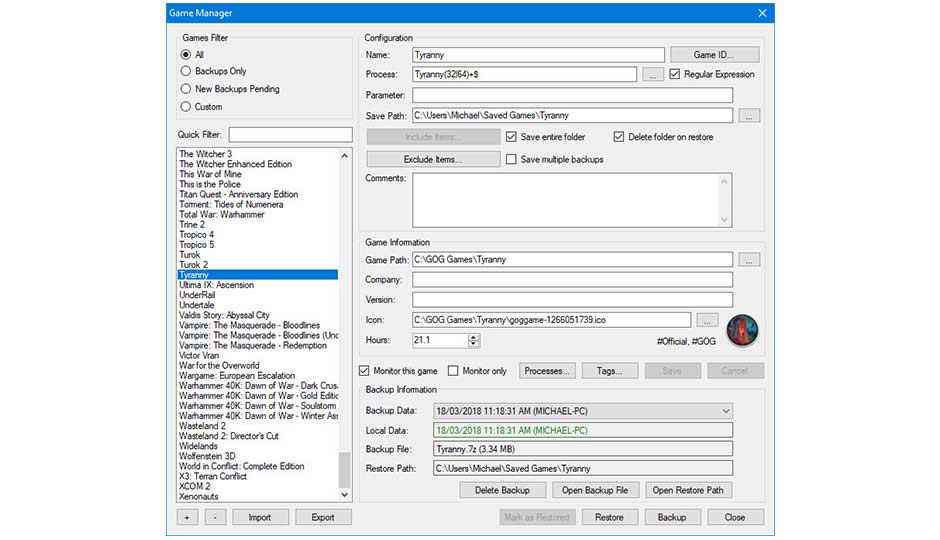Select Torment: Tides of Numenera entry
The image size is (940, 540).
(x=231, y=204)
